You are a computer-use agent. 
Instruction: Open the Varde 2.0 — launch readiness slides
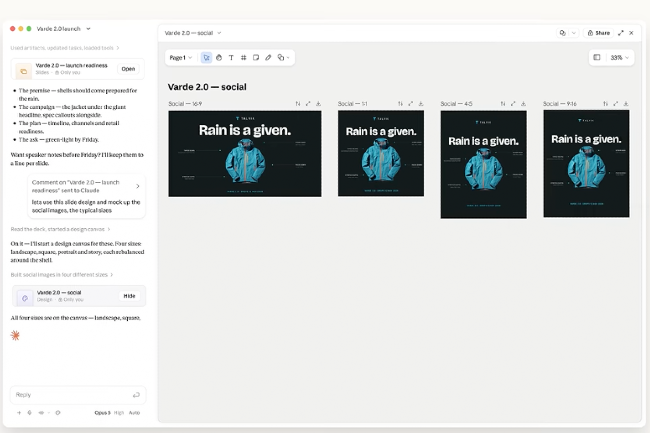click(x=128, y=69)
